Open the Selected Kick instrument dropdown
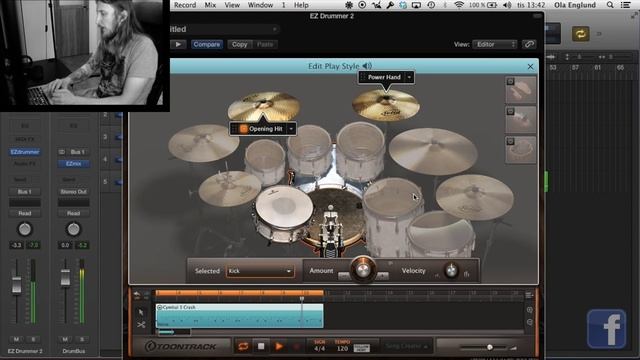The width and height of the screenshot is (640, 360). click(x=260, y=271)
